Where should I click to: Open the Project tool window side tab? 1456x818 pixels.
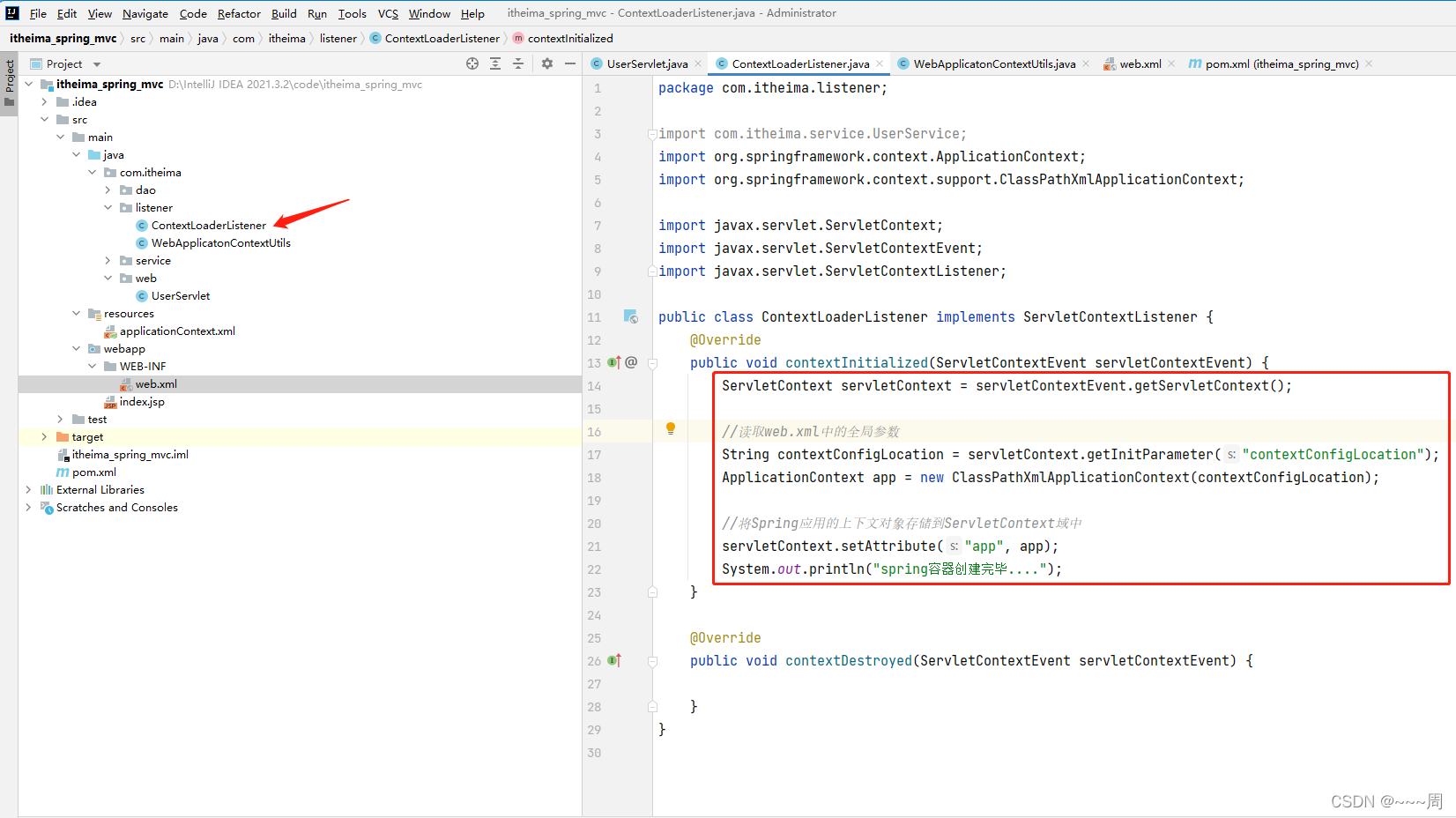(10, 82)
